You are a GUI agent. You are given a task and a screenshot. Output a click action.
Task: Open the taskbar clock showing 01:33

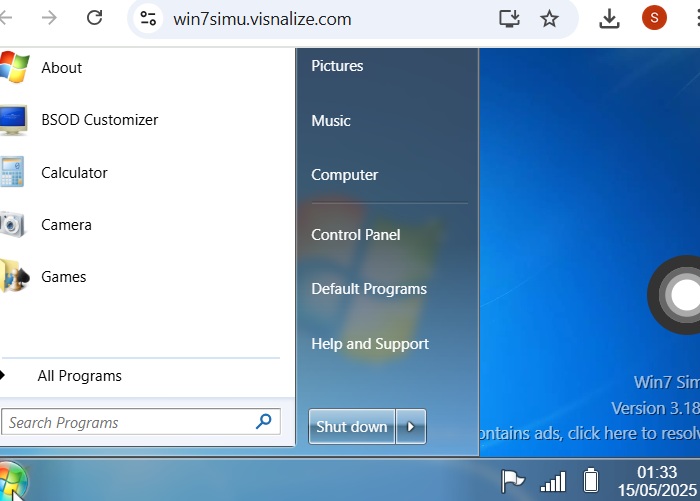click(657, 481)
